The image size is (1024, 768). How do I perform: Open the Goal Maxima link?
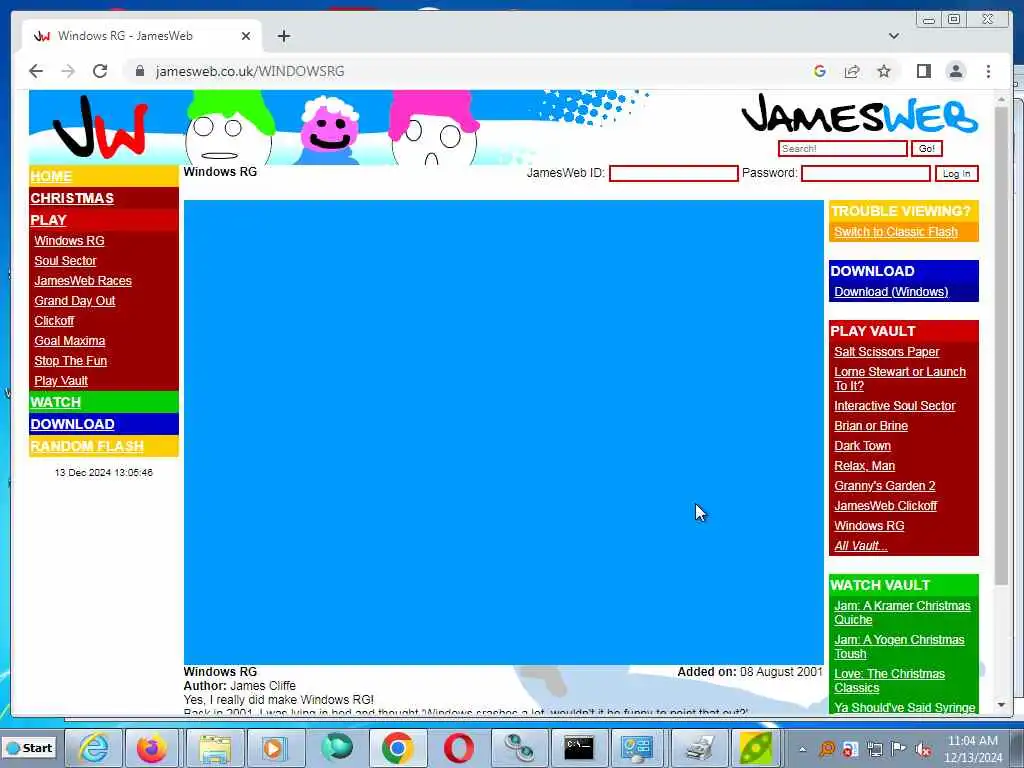pos(69,341)
